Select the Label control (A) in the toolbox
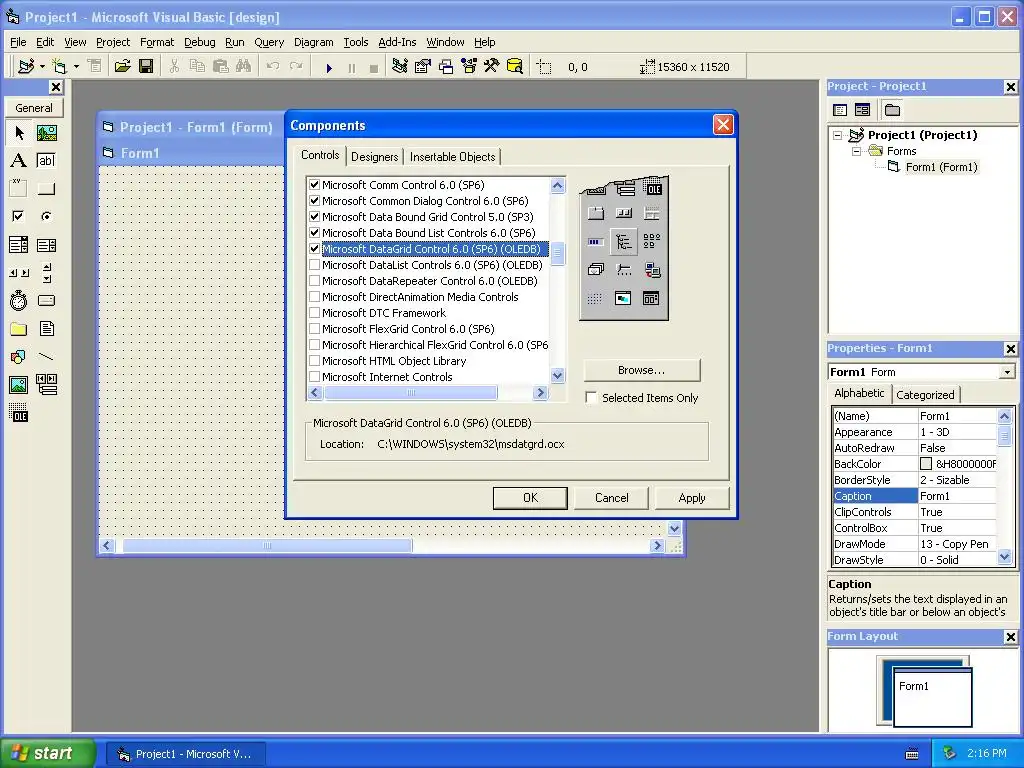1024x768 pixels. click(x=19, y=161)
